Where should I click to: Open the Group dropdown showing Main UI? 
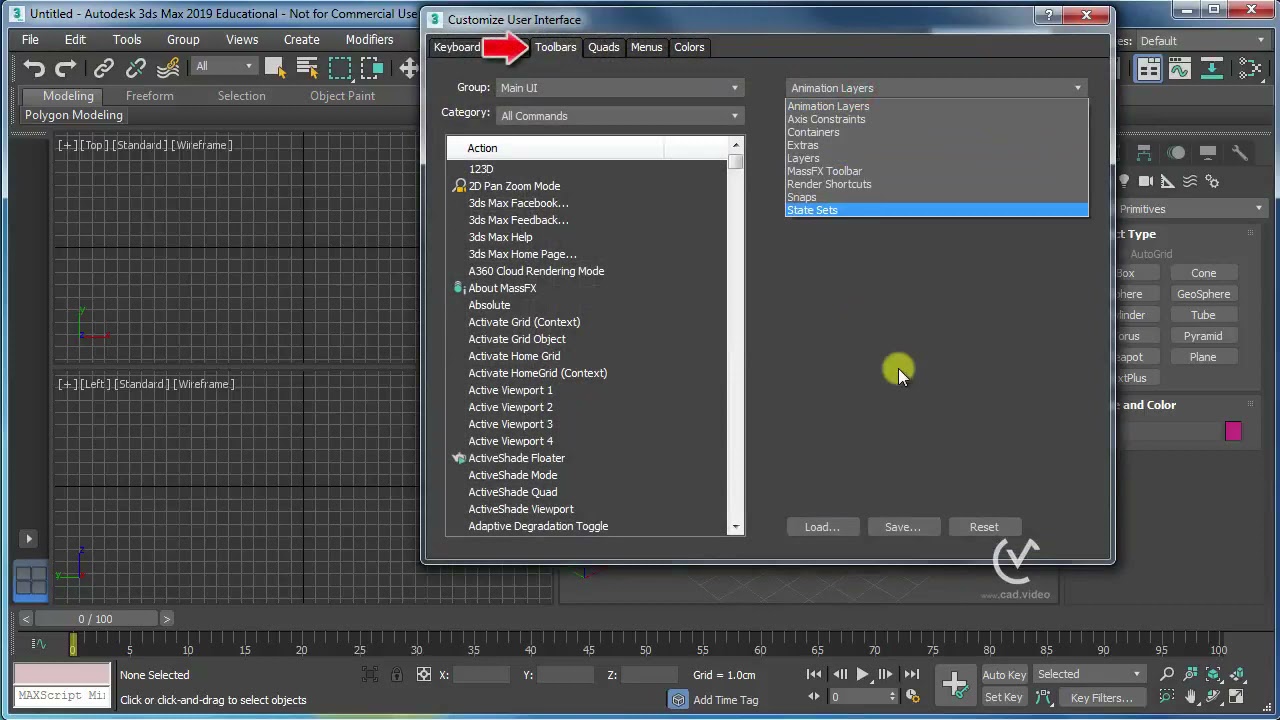(x=618, y=88)
